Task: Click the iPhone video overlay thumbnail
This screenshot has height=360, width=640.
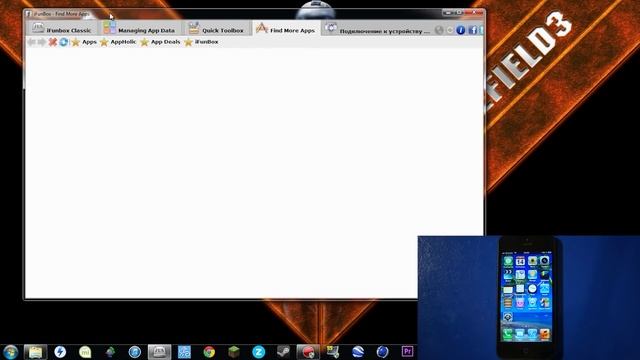Action: pos(529,298)
